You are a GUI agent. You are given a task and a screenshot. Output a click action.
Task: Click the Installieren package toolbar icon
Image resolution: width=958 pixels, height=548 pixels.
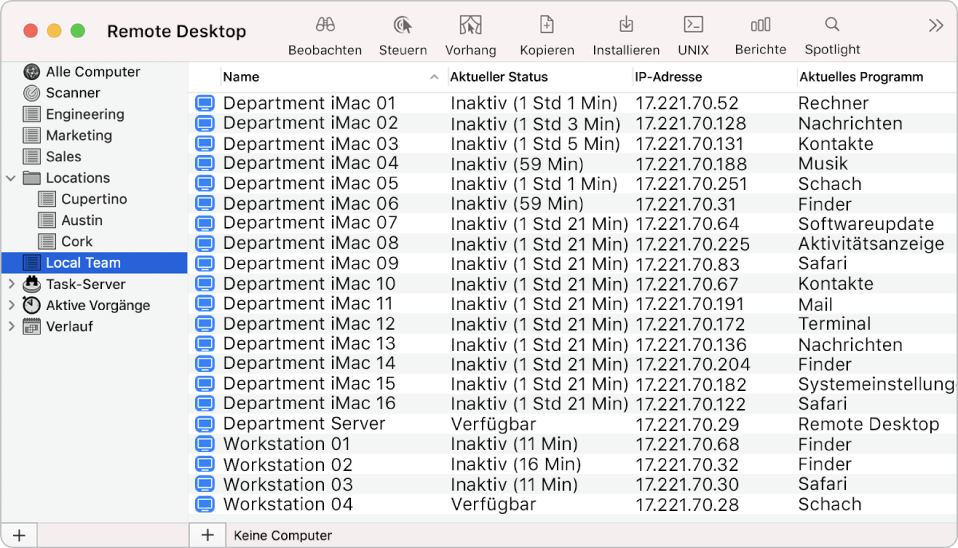coord(626,26)
